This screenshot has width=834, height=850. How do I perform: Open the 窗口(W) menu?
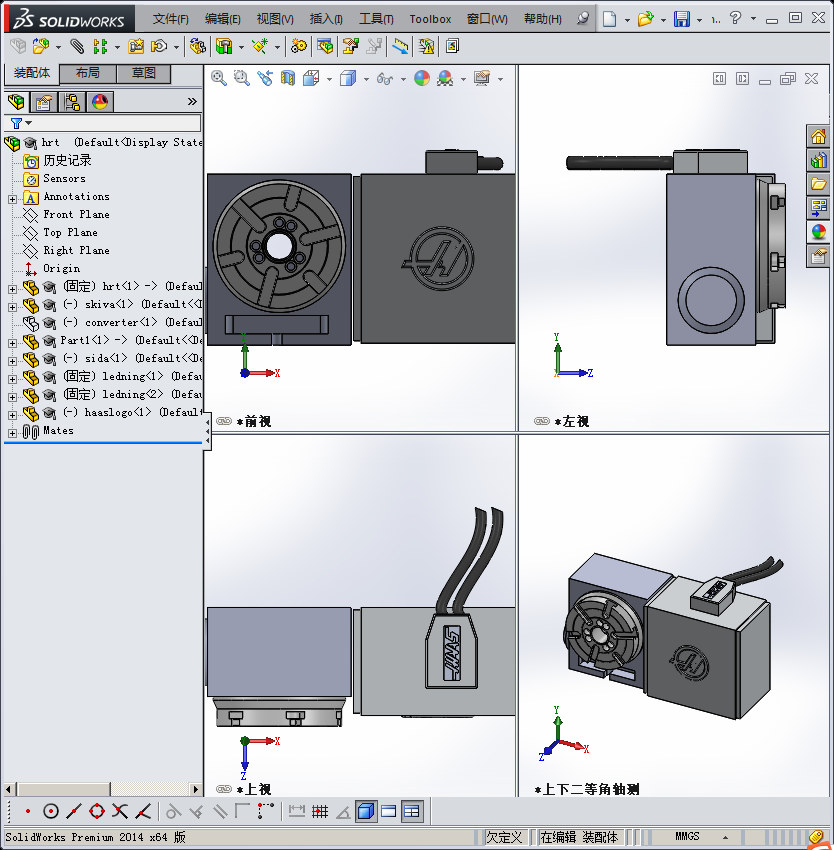tap(487, 19)
